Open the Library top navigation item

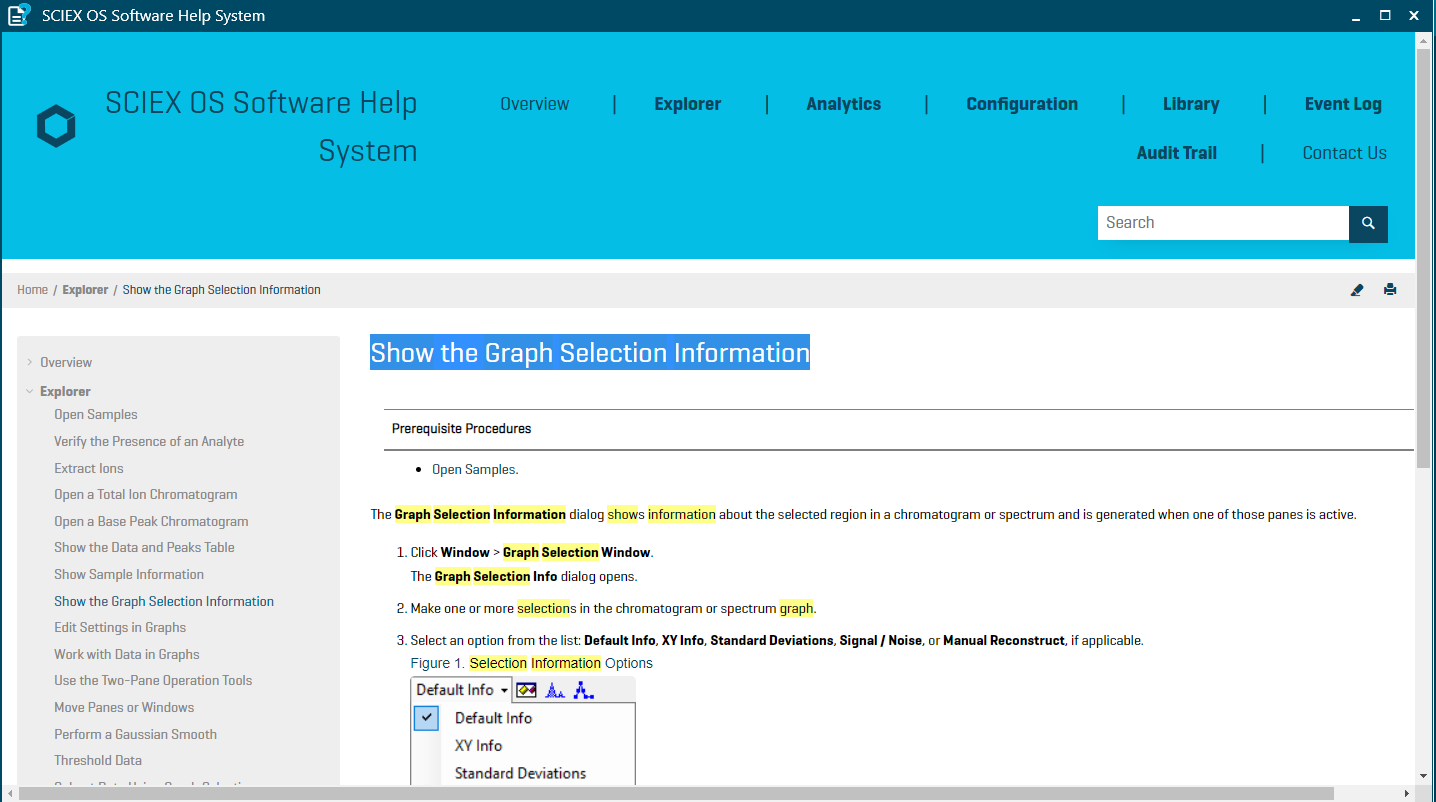(1191, 104)
